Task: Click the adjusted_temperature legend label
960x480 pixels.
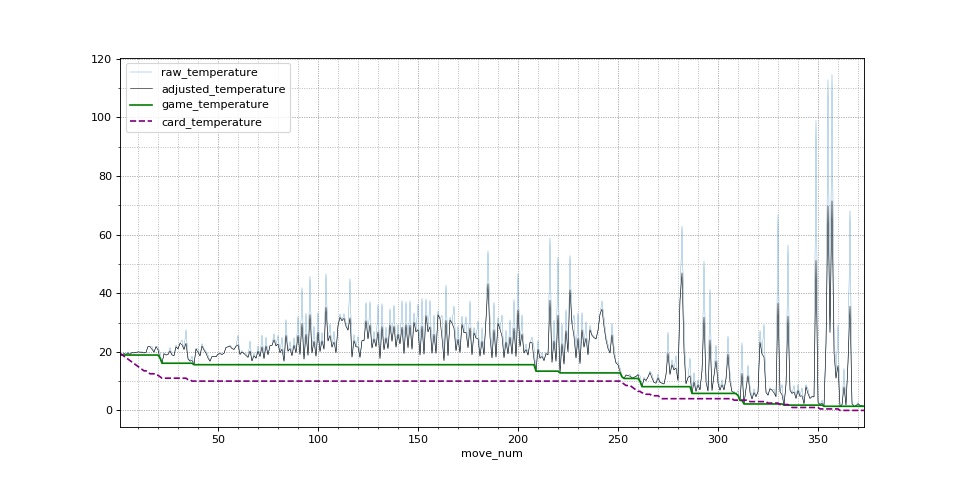Action: [x=223, y=89]
